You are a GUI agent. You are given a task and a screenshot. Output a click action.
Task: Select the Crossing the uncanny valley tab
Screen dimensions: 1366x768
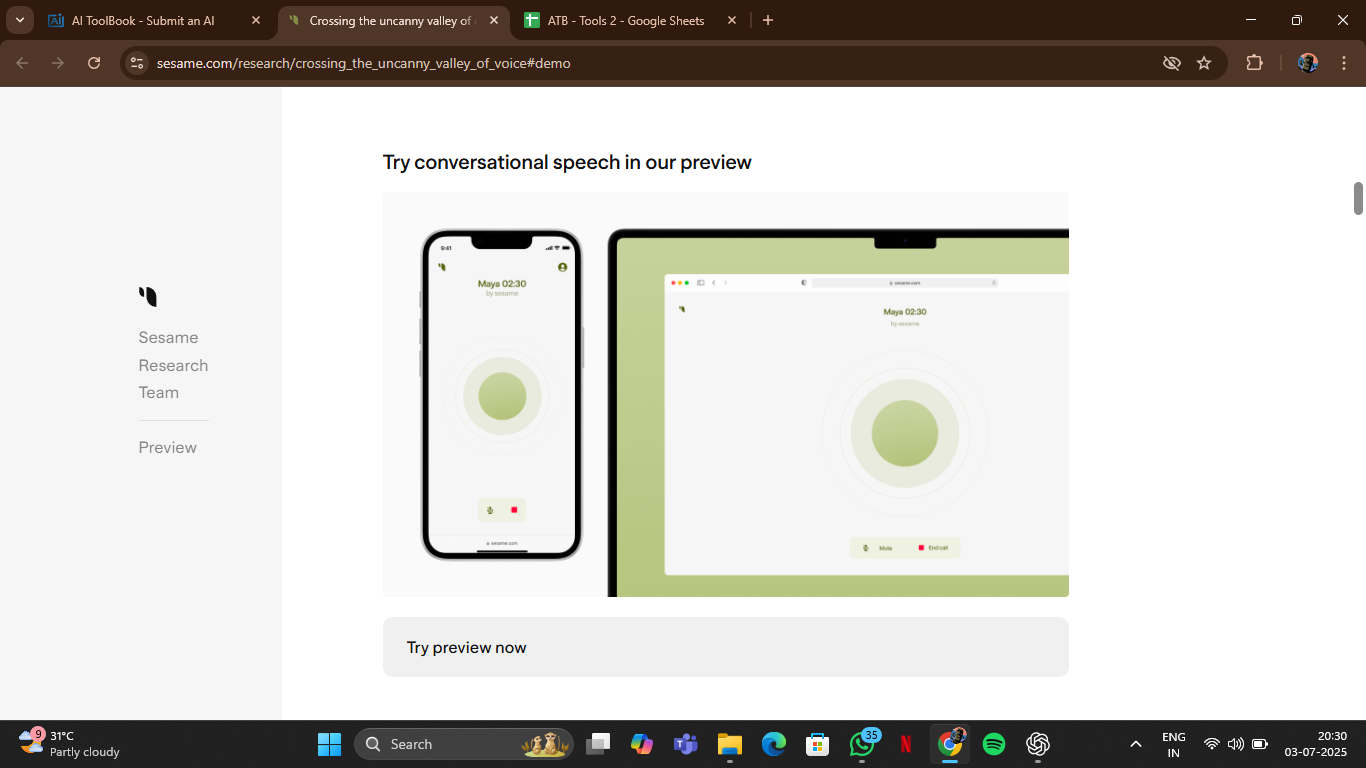pos(392,20)
